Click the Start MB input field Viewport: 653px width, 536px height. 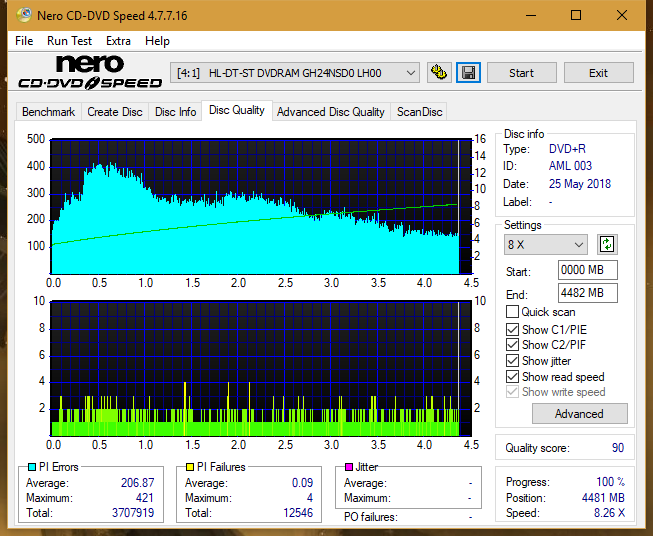588,270
